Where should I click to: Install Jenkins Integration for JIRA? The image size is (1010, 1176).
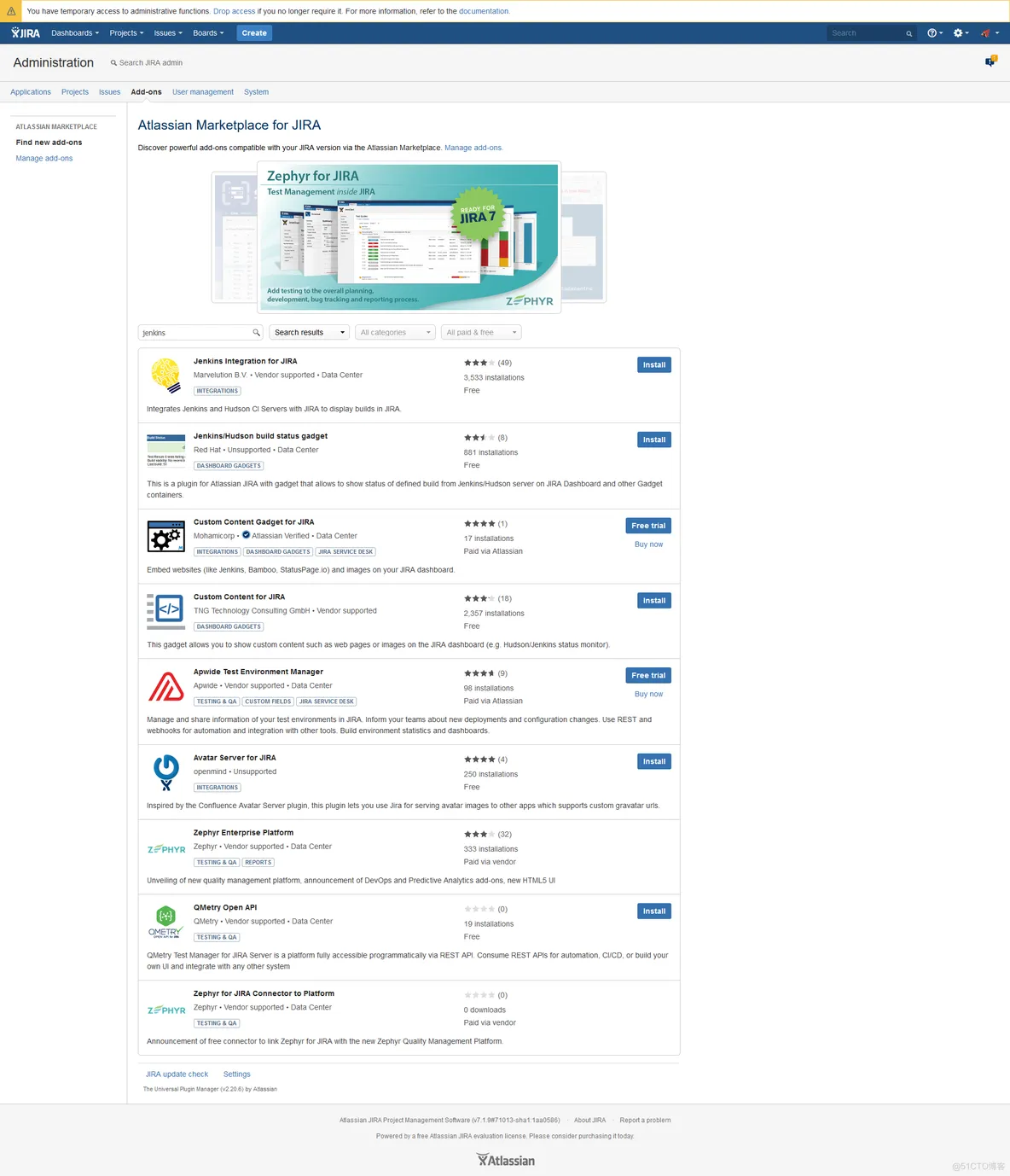[654, 365]
